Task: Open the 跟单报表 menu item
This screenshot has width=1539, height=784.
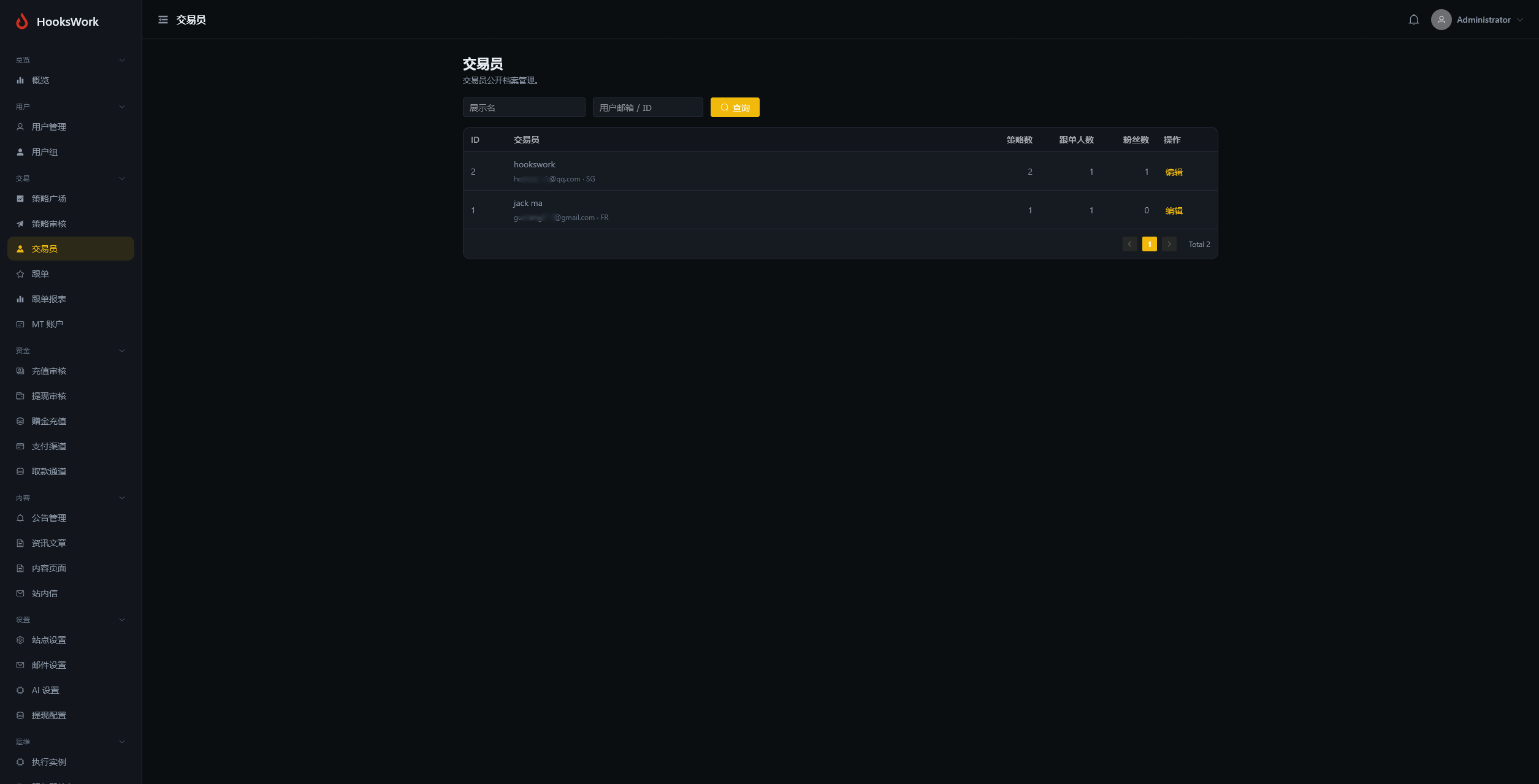Action: tap(71, 299)
